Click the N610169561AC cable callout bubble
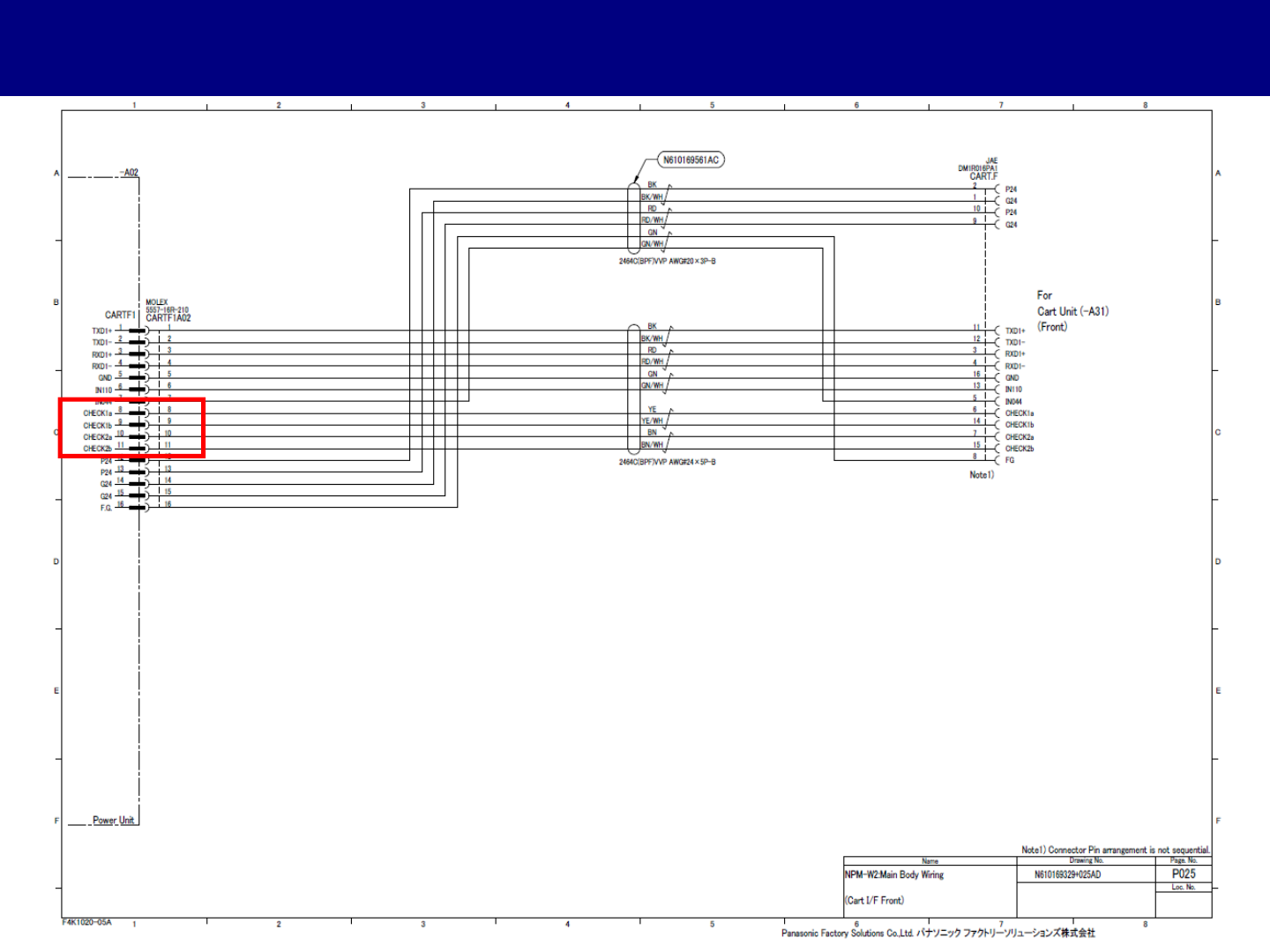 coord(691,160)
